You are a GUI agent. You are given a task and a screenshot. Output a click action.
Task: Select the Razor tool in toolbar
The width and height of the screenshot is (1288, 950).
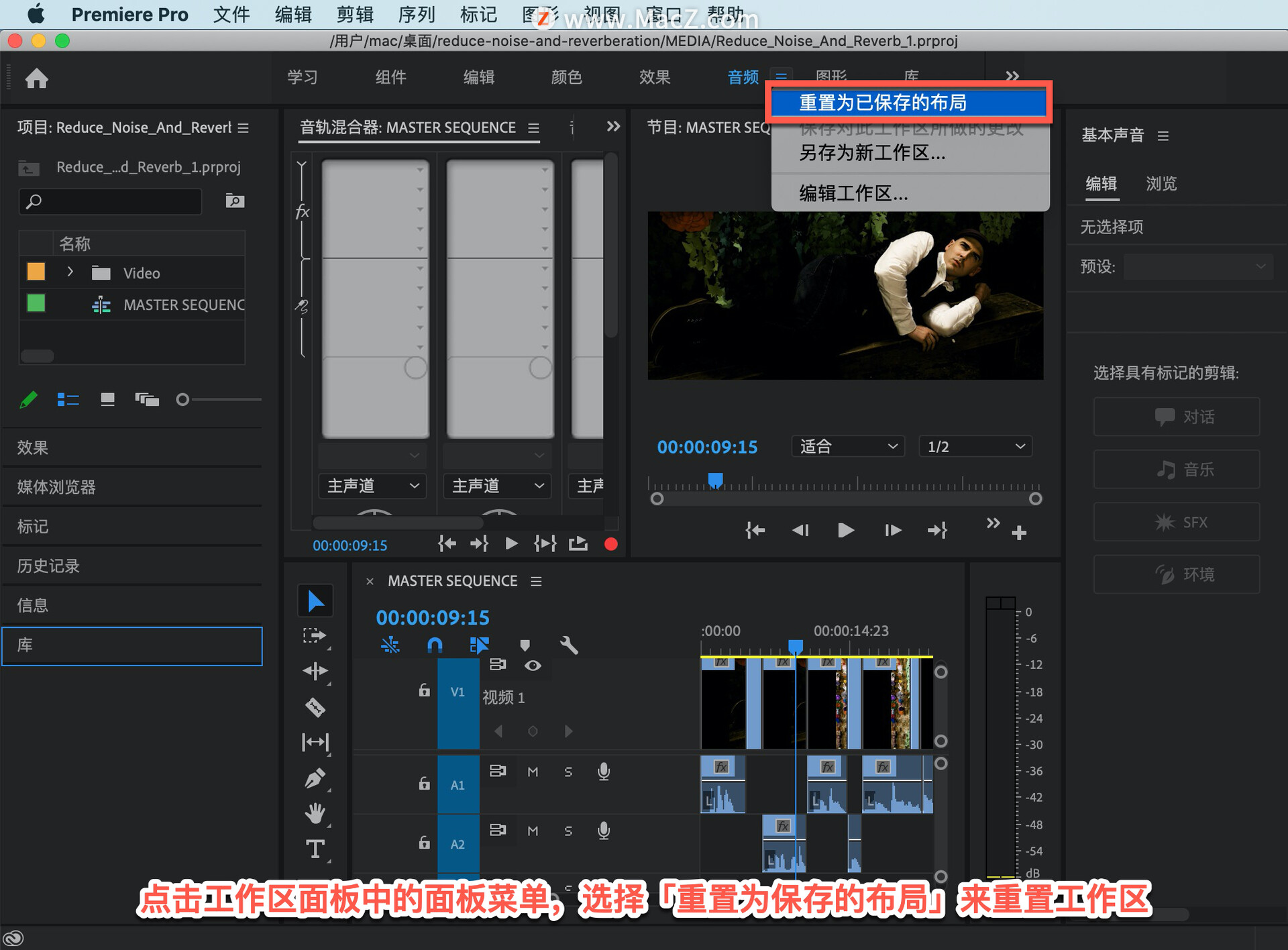315,707
